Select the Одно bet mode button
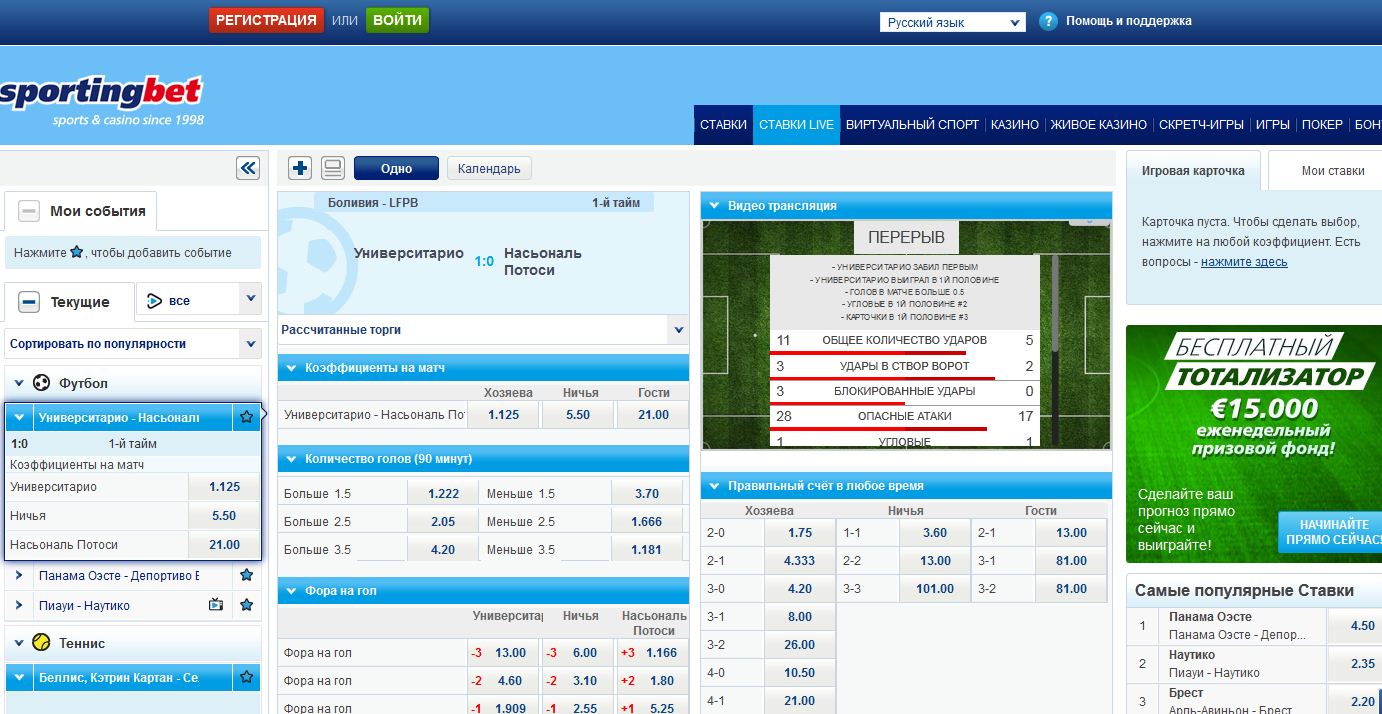The height and width of the screenshot is (714, 1382). coord(396,168)
